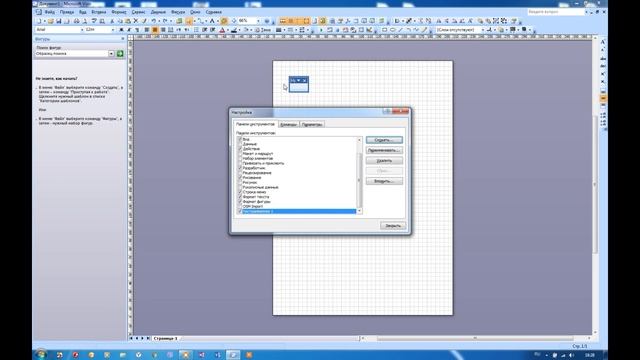Click the Redo arrow icon
Image resolution: width=640 pixels, height=360 pixels.
click(x=165, y=21)
